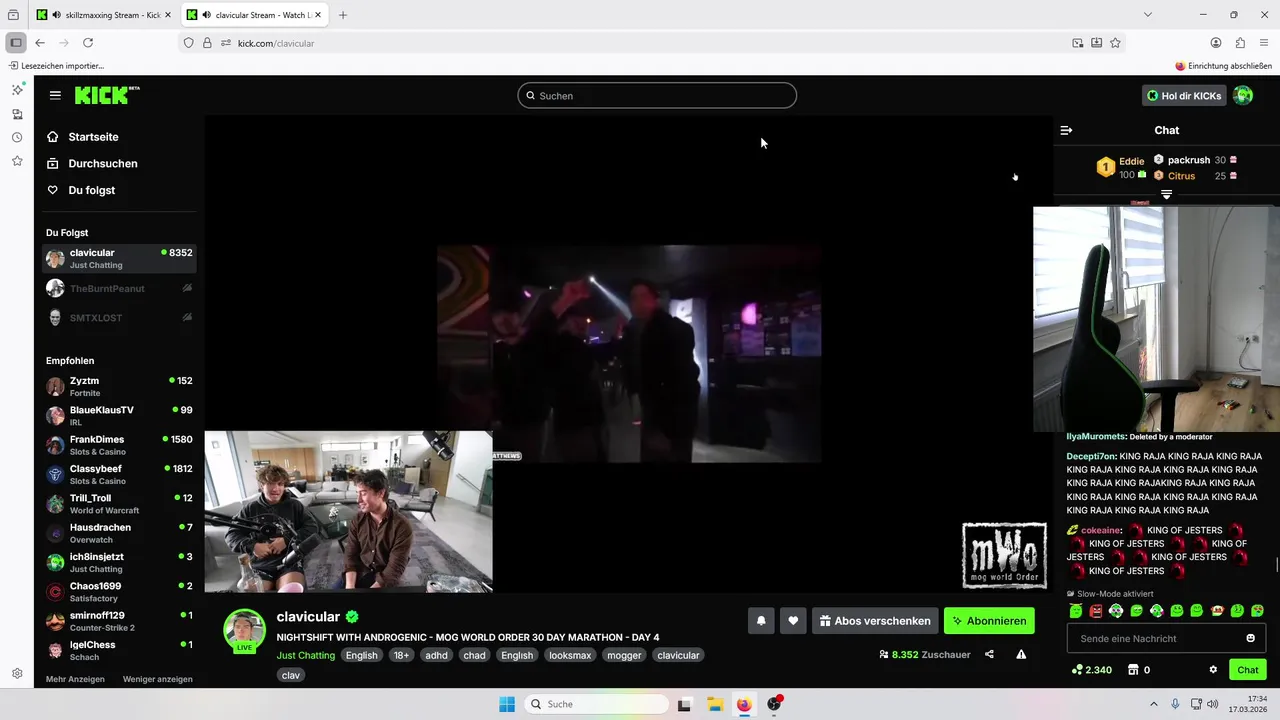Click the green Chat send button
1280x720 pixels.
[x=1248, y=670]
